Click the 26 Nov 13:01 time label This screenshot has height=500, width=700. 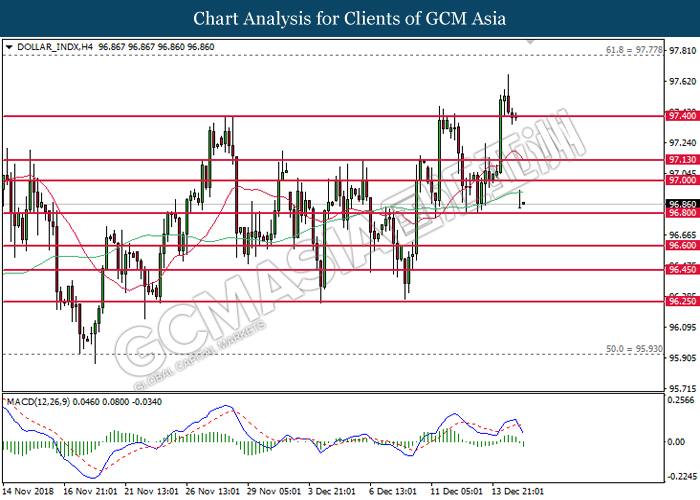(212, 492)
